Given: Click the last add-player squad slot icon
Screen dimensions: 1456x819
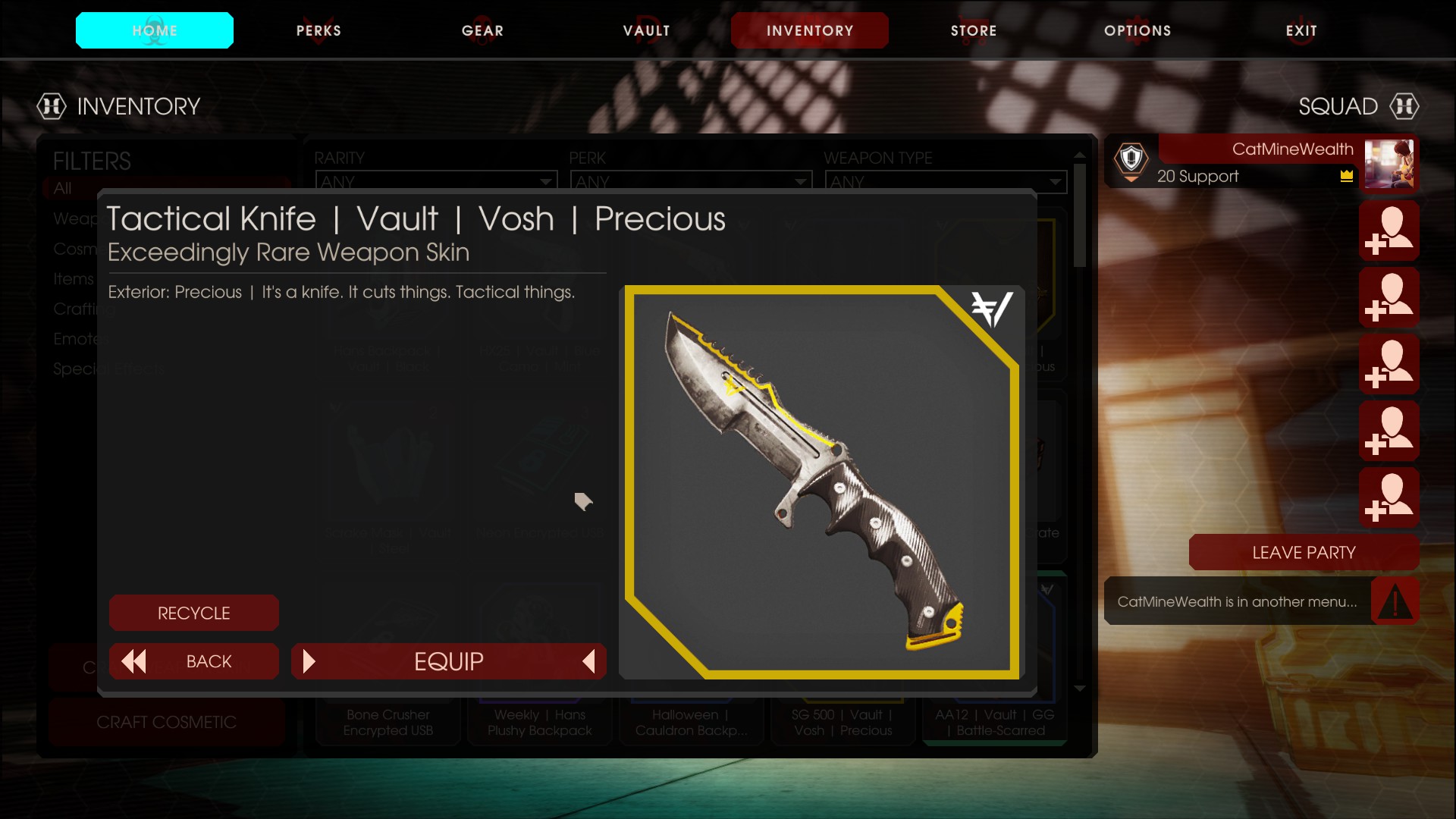Looking at the screenshot, I should coord(1389,497).
